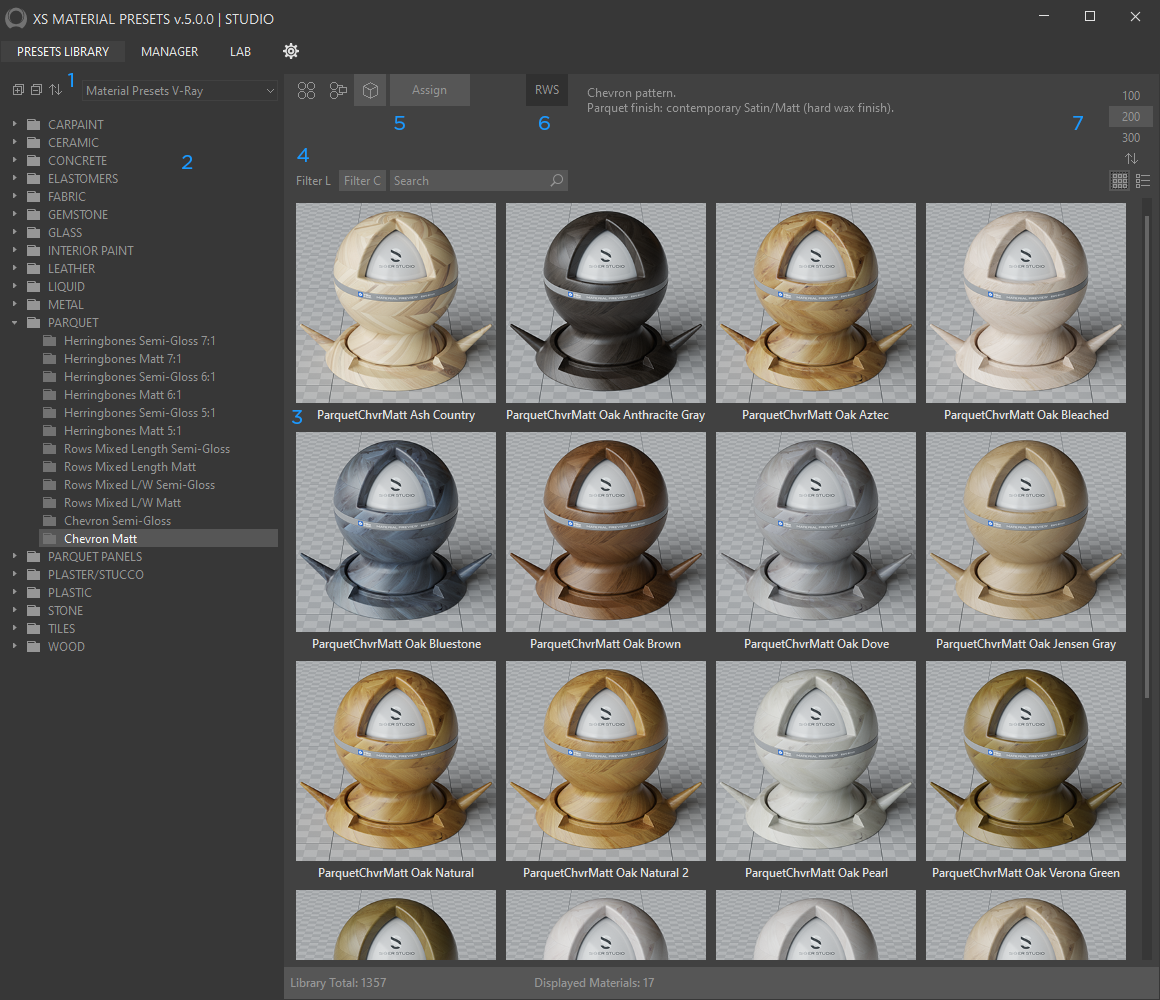Set thumbnail size to 300
The image size is (1160, 1000).
[1130, 138]
